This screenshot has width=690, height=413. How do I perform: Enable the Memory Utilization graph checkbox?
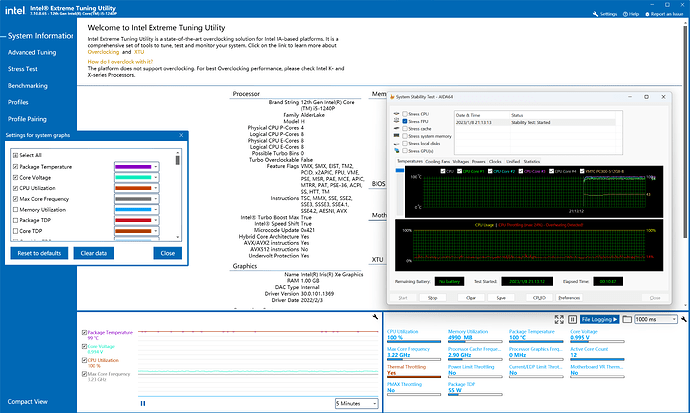coord(13,209)
